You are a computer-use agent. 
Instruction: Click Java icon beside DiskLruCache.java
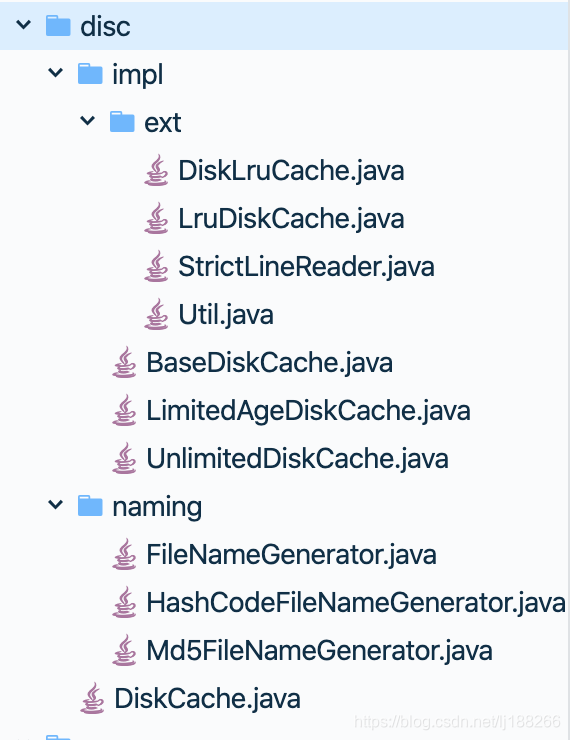(x=156, y=170)
